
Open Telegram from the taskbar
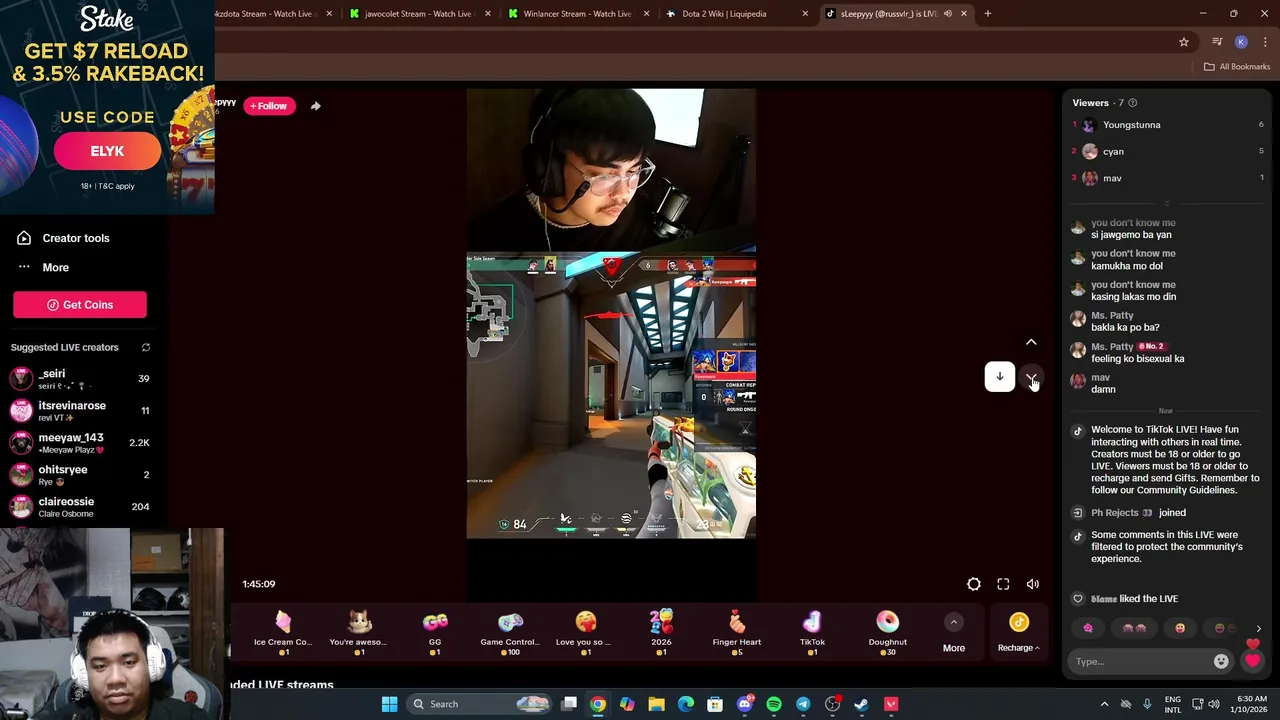click(803, 704)
